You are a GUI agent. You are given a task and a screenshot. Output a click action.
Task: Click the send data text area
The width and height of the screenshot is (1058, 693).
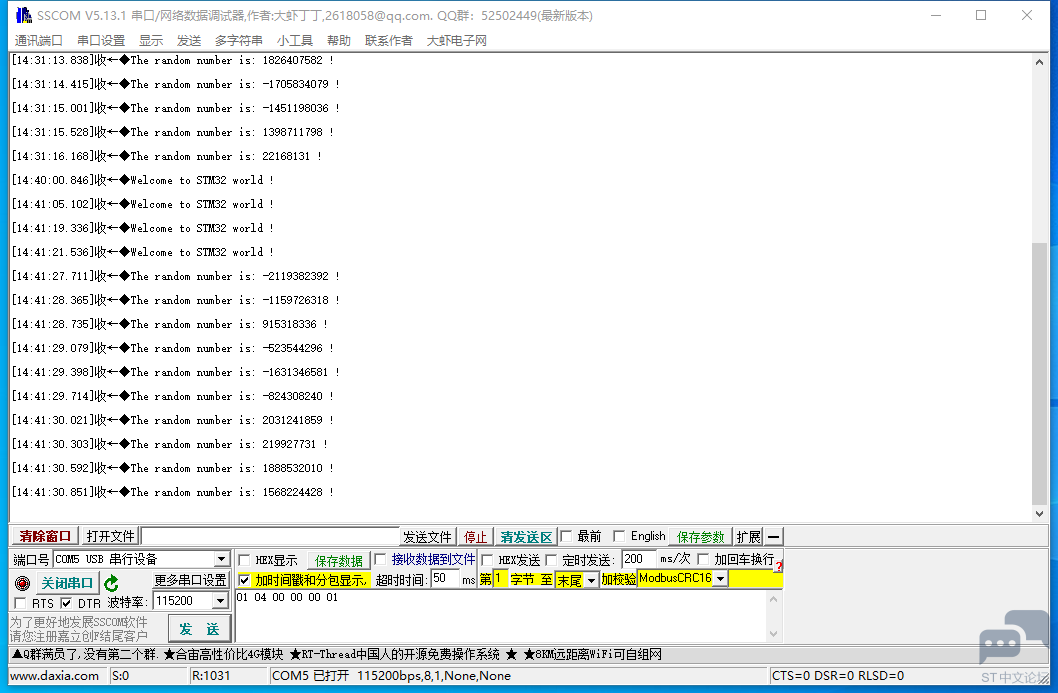tap(501, 615)
